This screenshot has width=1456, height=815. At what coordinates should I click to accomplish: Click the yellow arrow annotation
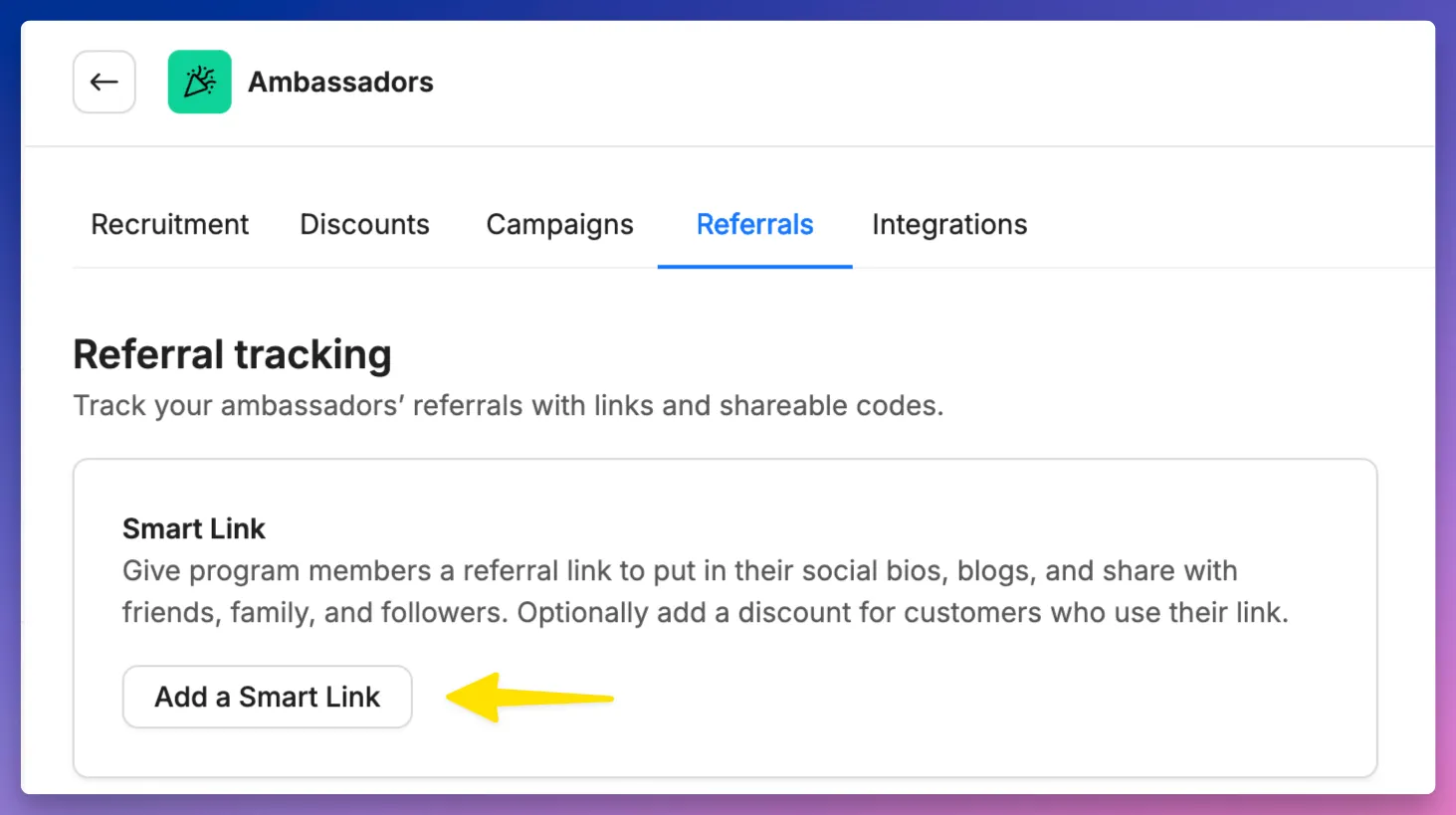click(529, 697)
